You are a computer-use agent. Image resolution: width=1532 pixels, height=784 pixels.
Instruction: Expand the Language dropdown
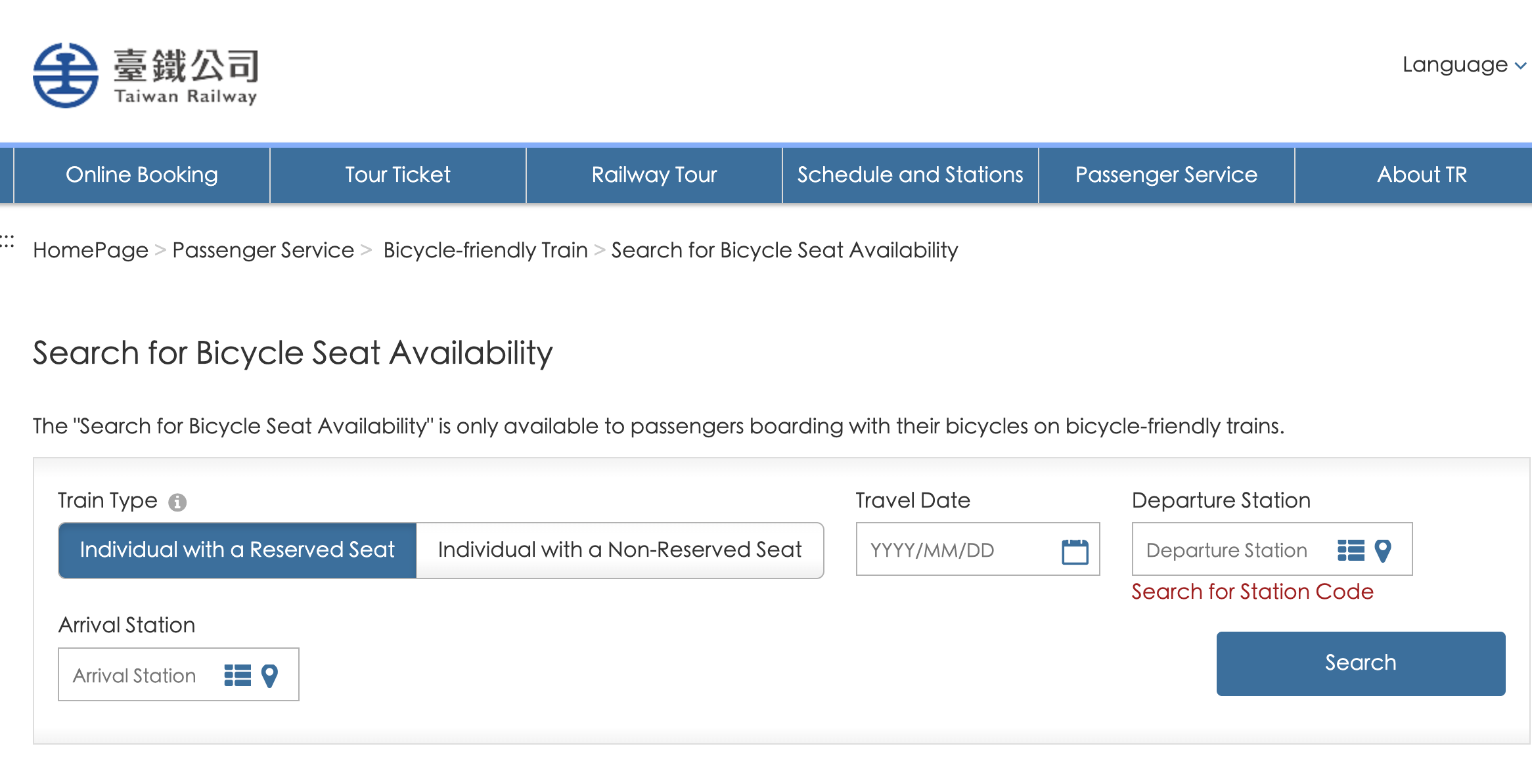coord(1463,64)
